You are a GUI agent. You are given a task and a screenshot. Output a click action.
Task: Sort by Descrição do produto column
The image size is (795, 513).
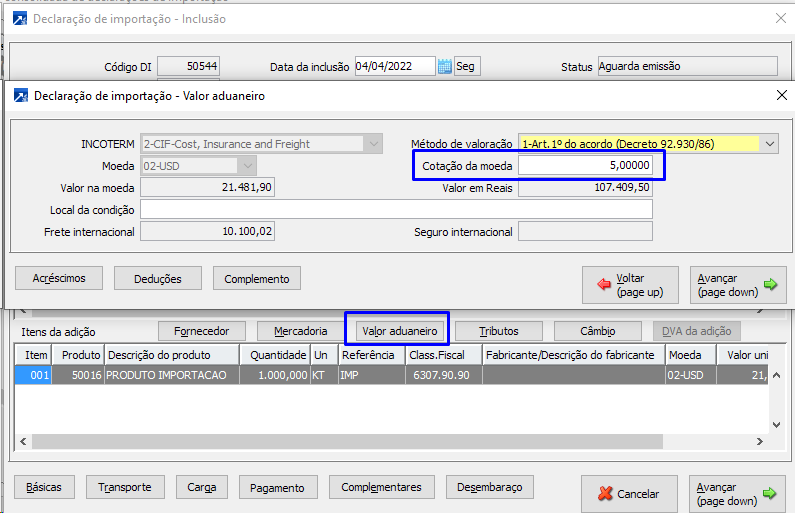pos(172,355)
